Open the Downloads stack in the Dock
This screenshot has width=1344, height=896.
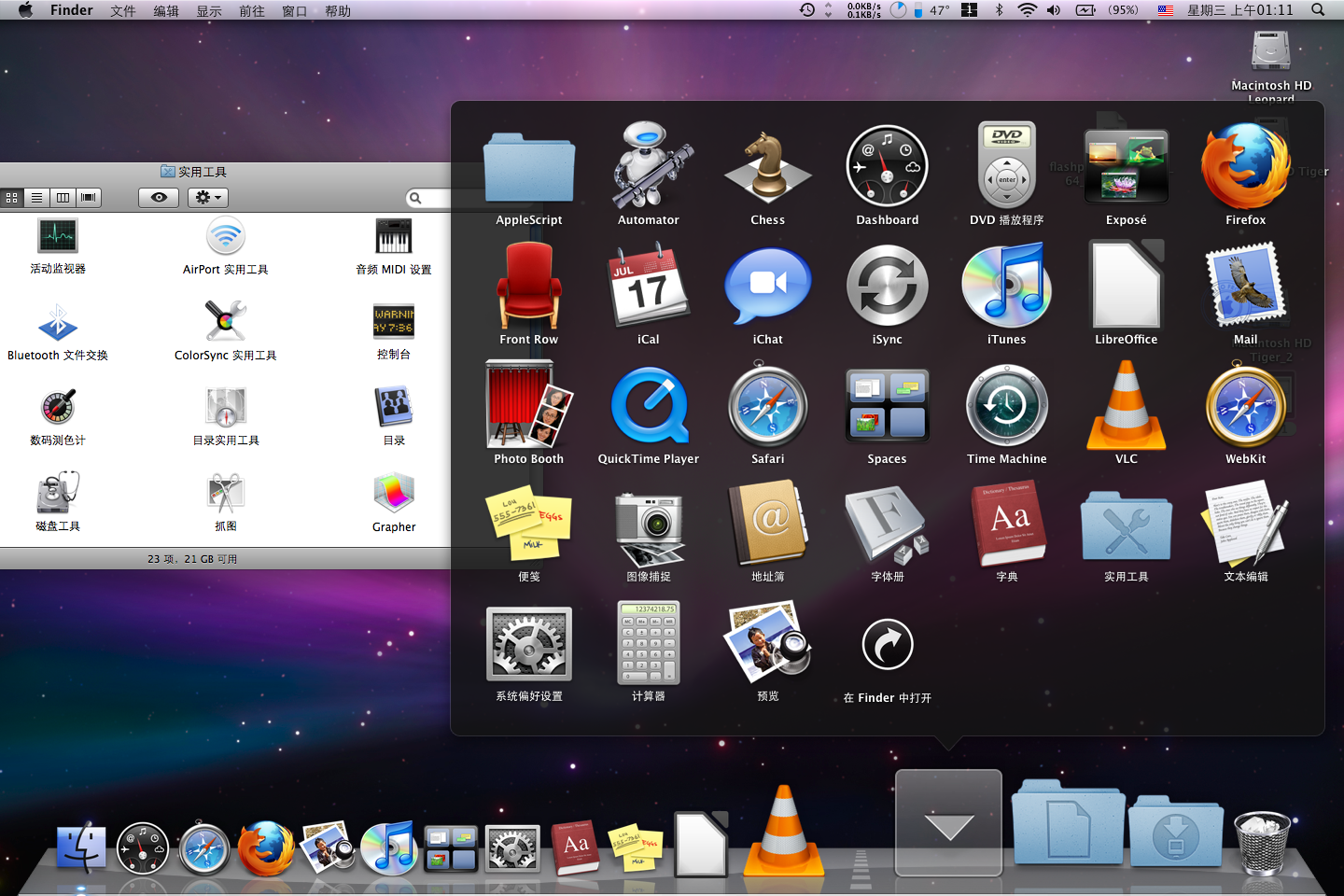(1176, 831)
